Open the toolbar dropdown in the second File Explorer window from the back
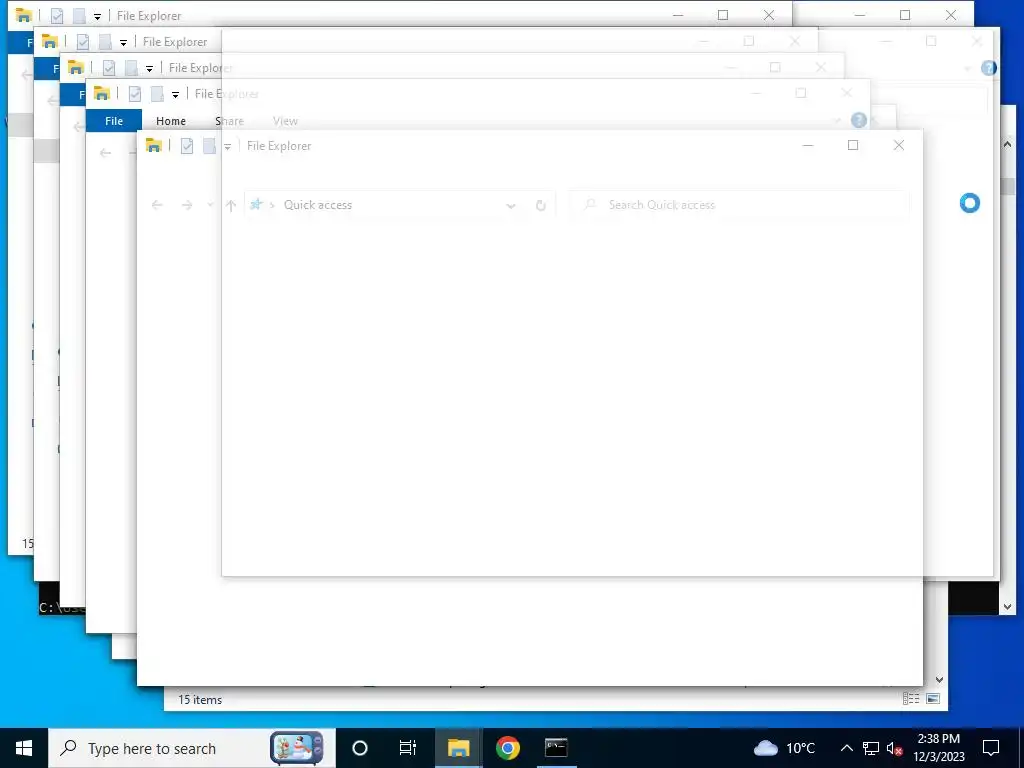1024x768 pixels. point(123,42)
